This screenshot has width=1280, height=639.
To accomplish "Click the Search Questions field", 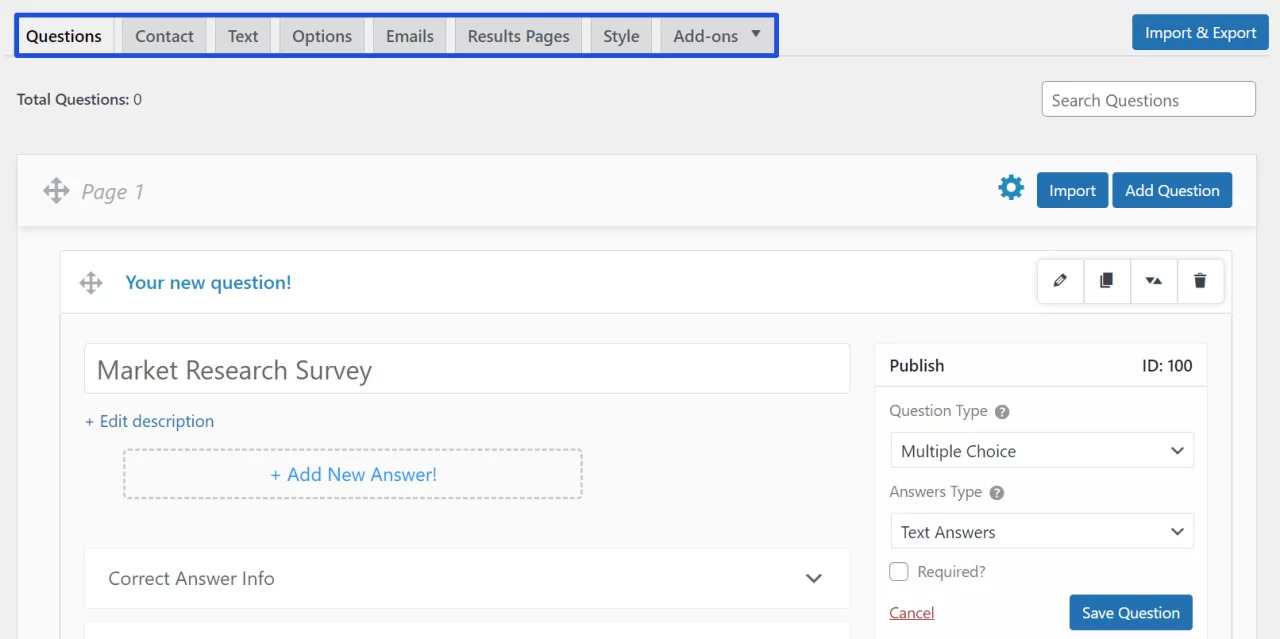I will 1148,99.
